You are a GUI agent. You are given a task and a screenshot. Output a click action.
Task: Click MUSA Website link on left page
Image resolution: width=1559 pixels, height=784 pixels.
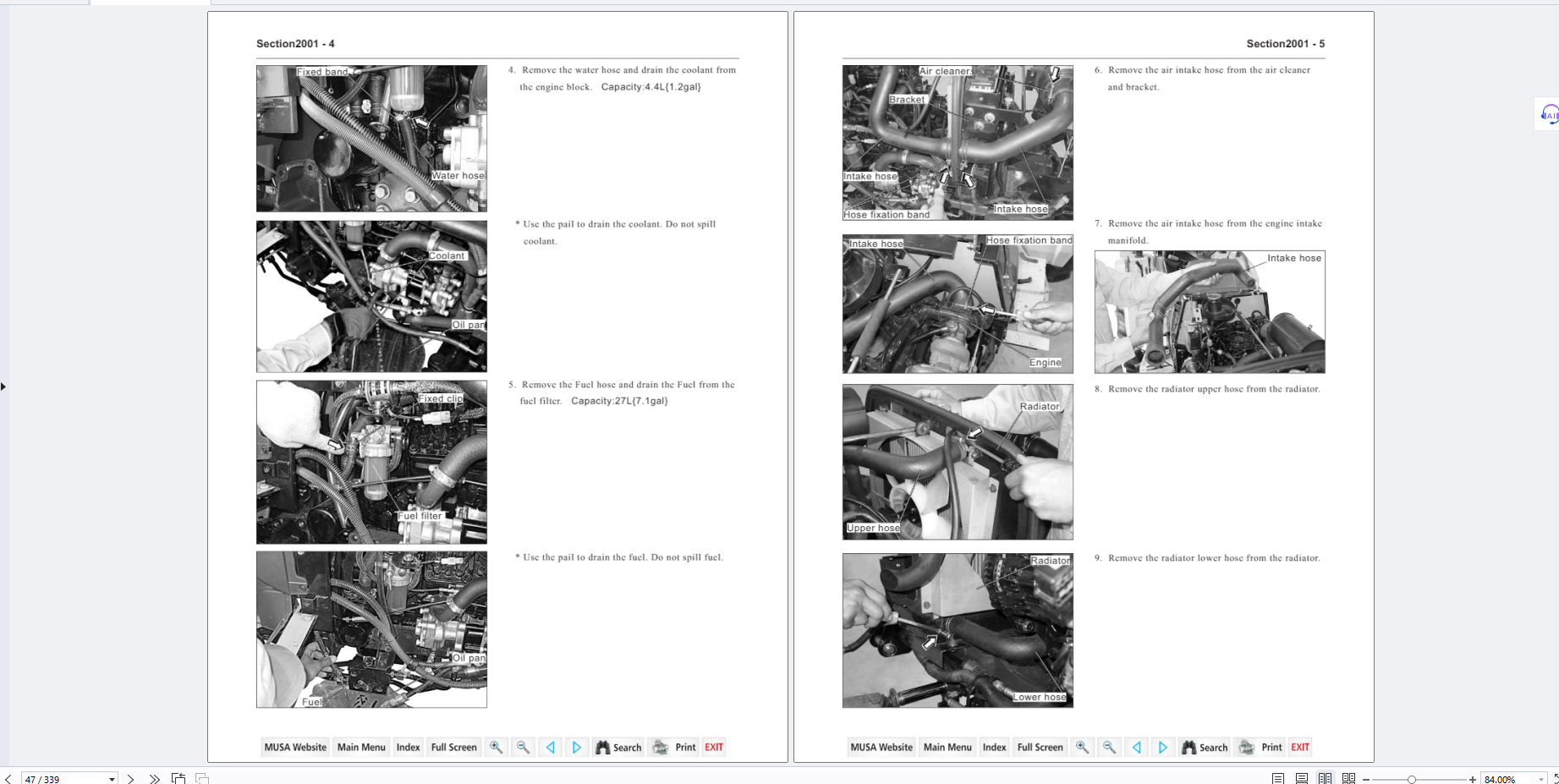(x=294, y=747)
